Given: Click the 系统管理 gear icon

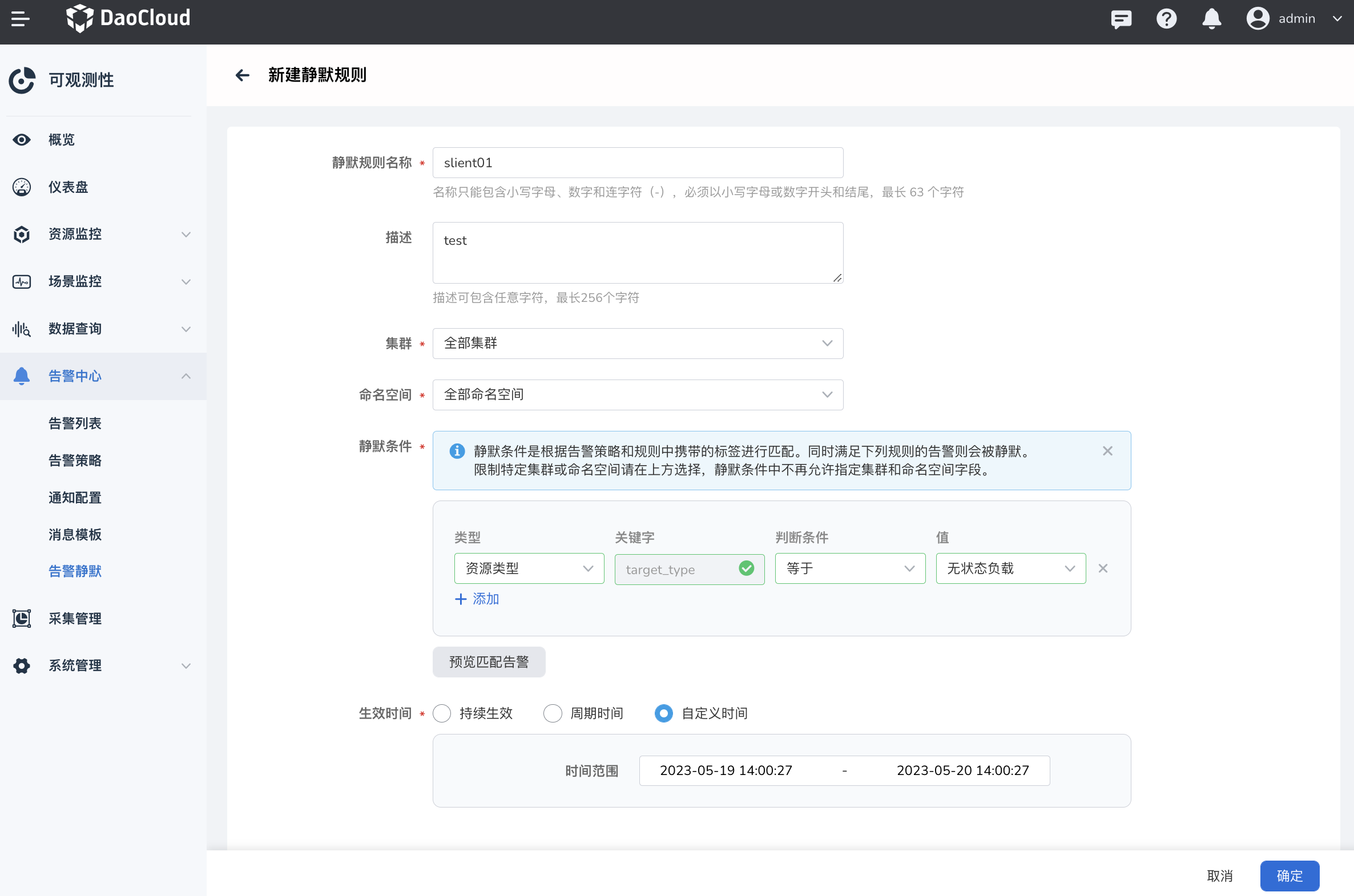Looking at the screenshot, I should coord(22,665).
